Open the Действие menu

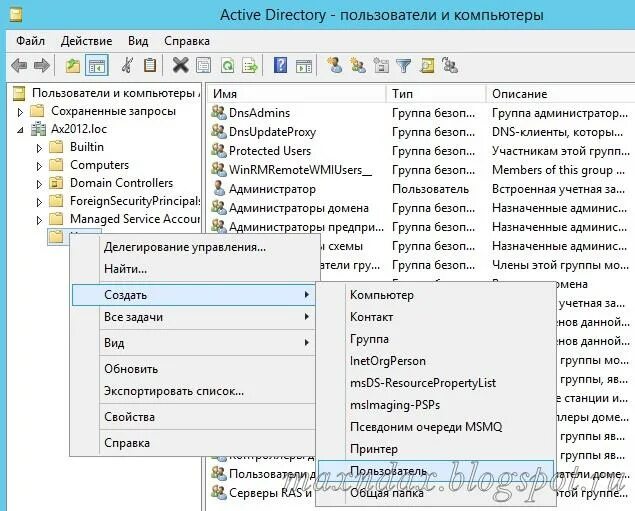[x=86, y=41]
